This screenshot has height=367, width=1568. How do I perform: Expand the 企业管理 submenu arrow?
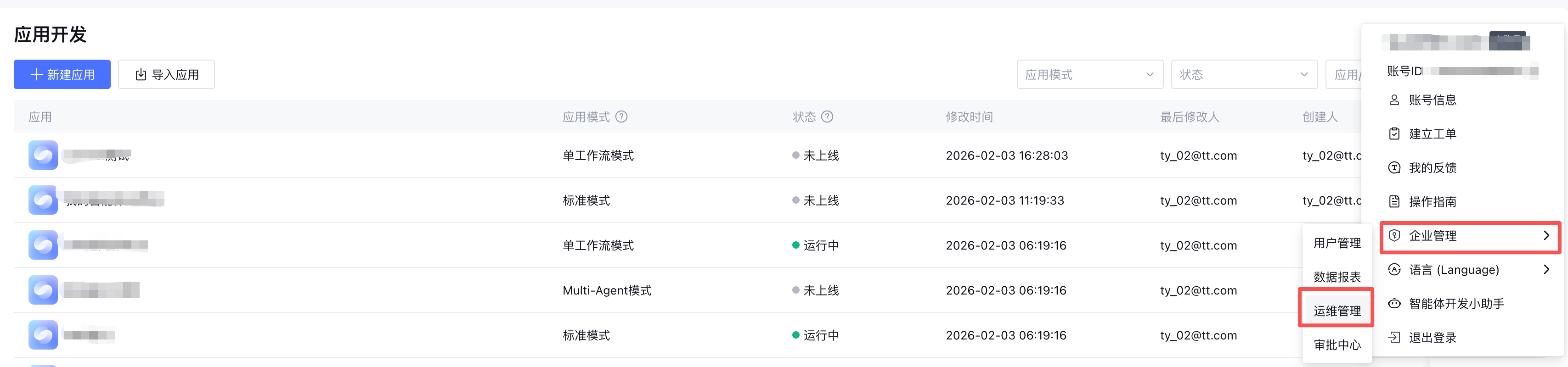pyautogui.click(x=1546, y=236)
